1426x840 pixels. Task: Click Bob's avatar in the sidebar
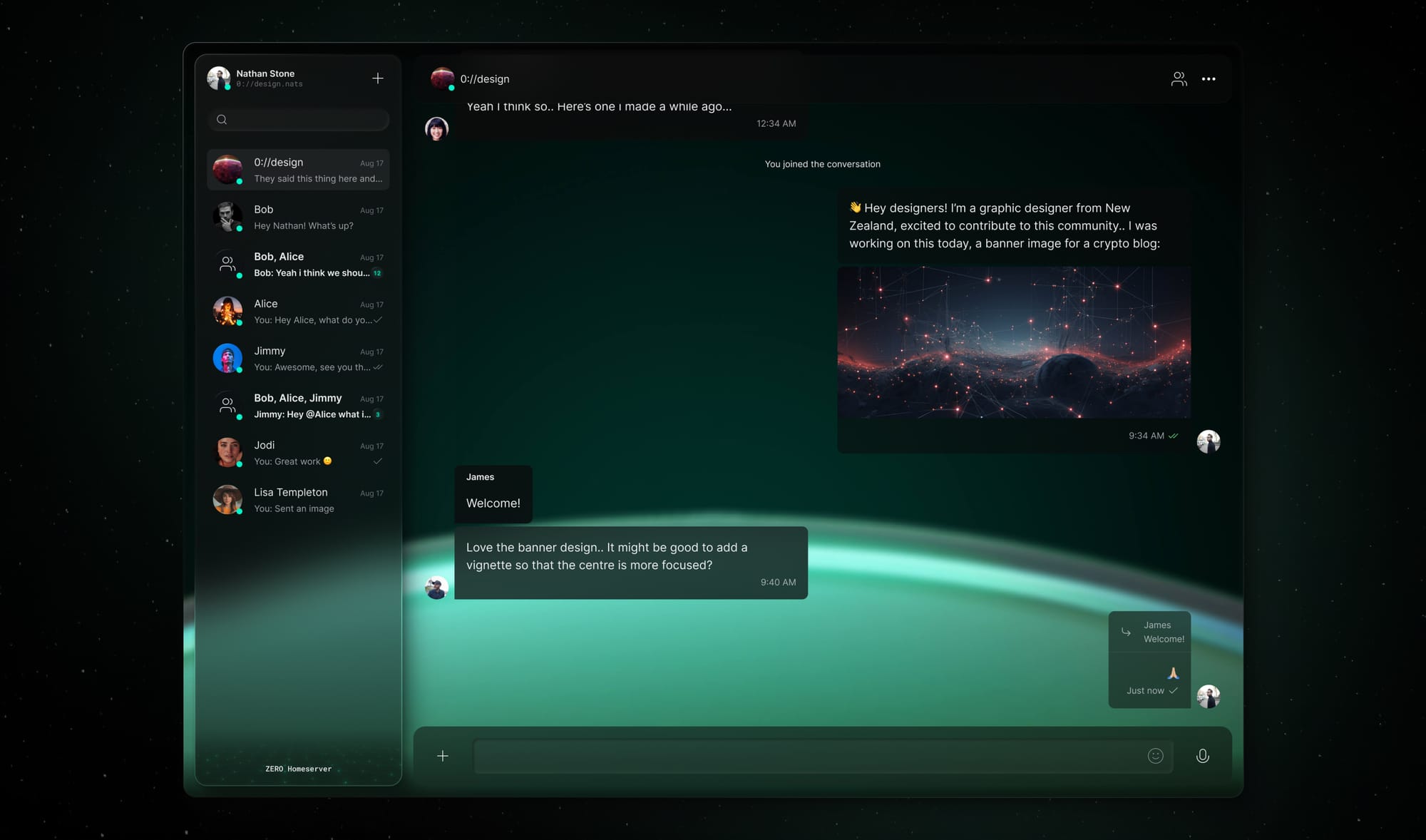[x=227, y=216]
